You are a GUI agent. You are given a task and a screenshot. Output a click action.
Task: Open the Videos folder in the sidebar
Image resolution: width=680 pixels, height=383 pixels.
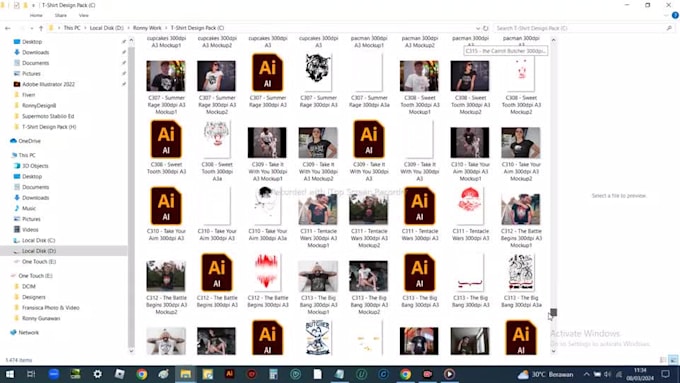[x=30, y=229]
